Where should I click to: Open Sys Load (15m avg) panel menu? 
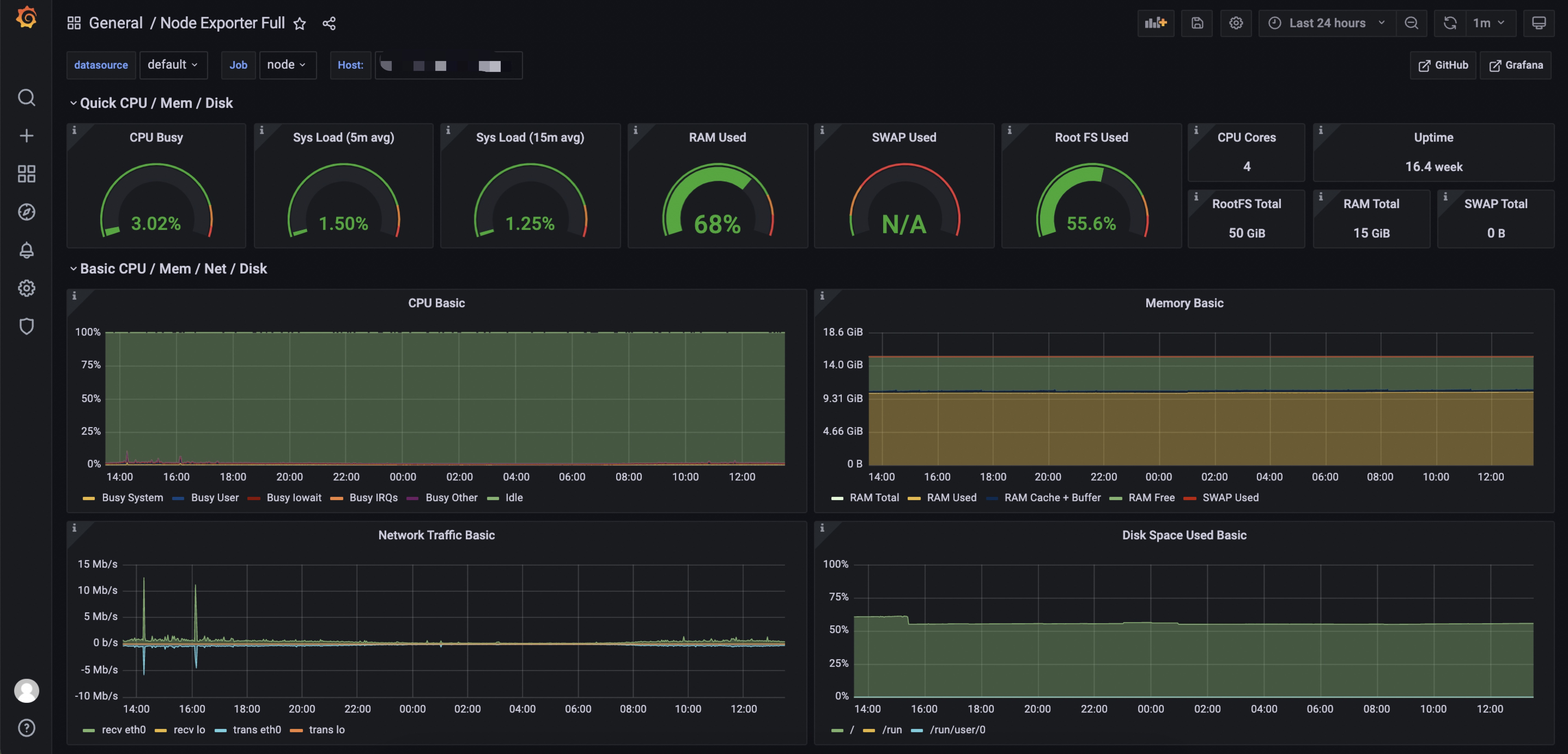(x=530, y=137)
